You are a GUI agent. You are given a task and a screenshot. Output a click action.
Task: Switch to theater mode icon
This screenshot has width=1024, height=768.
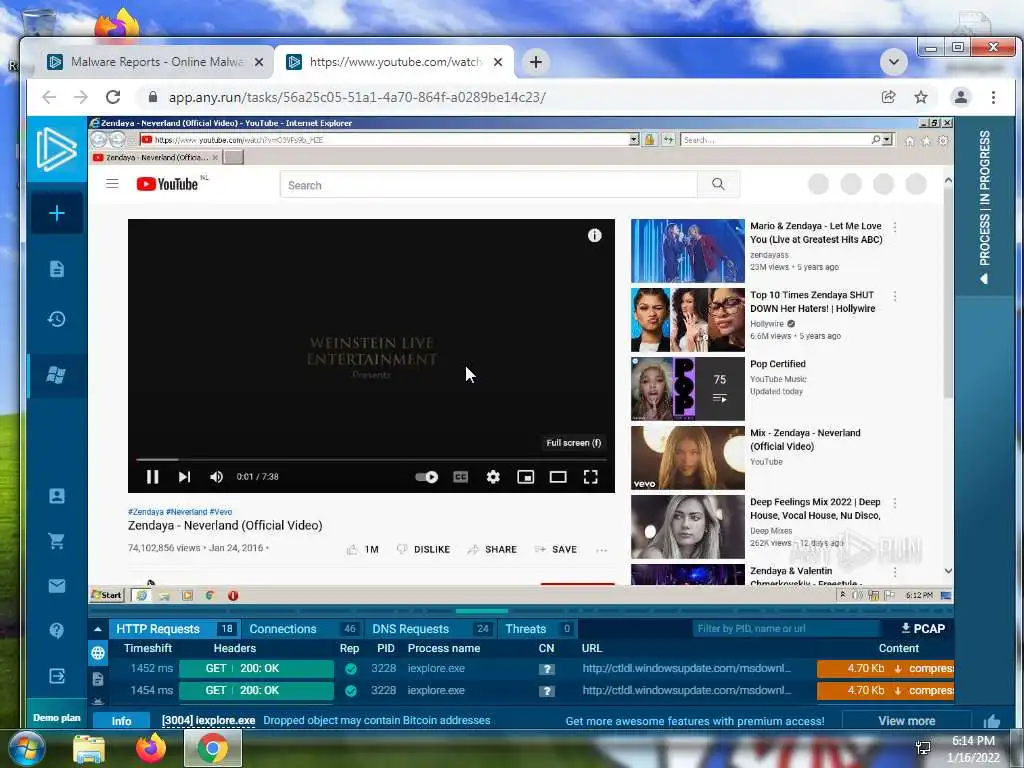(x=558, y=477)
